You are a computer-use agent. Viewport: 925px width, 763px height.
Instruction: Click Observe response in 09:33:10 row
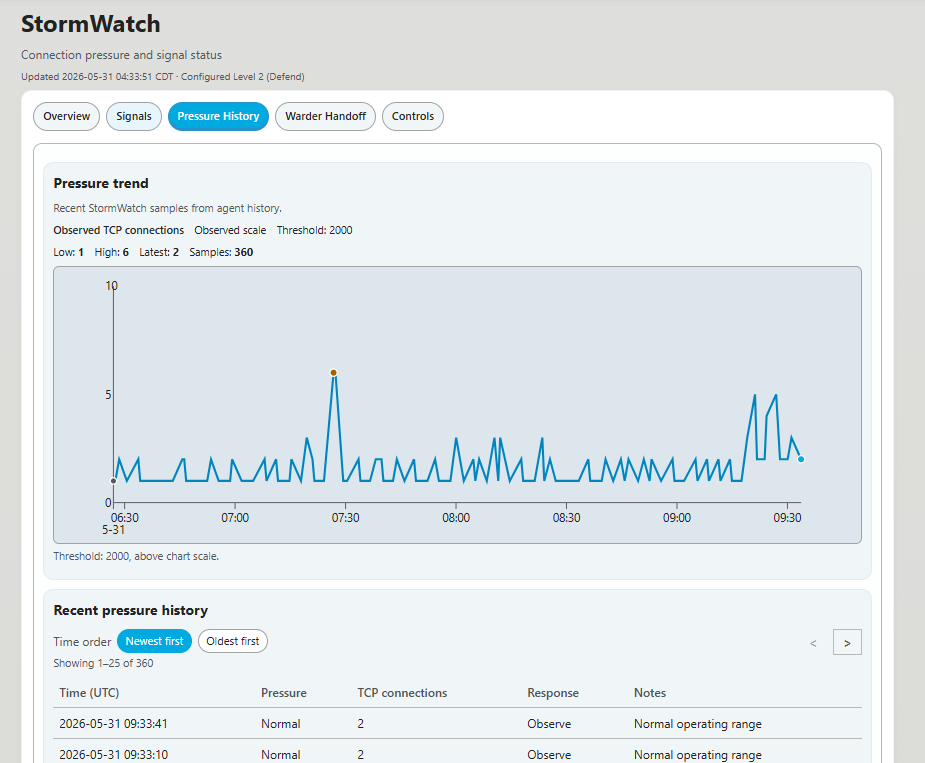pyautogui.click(x=549, y=754)
